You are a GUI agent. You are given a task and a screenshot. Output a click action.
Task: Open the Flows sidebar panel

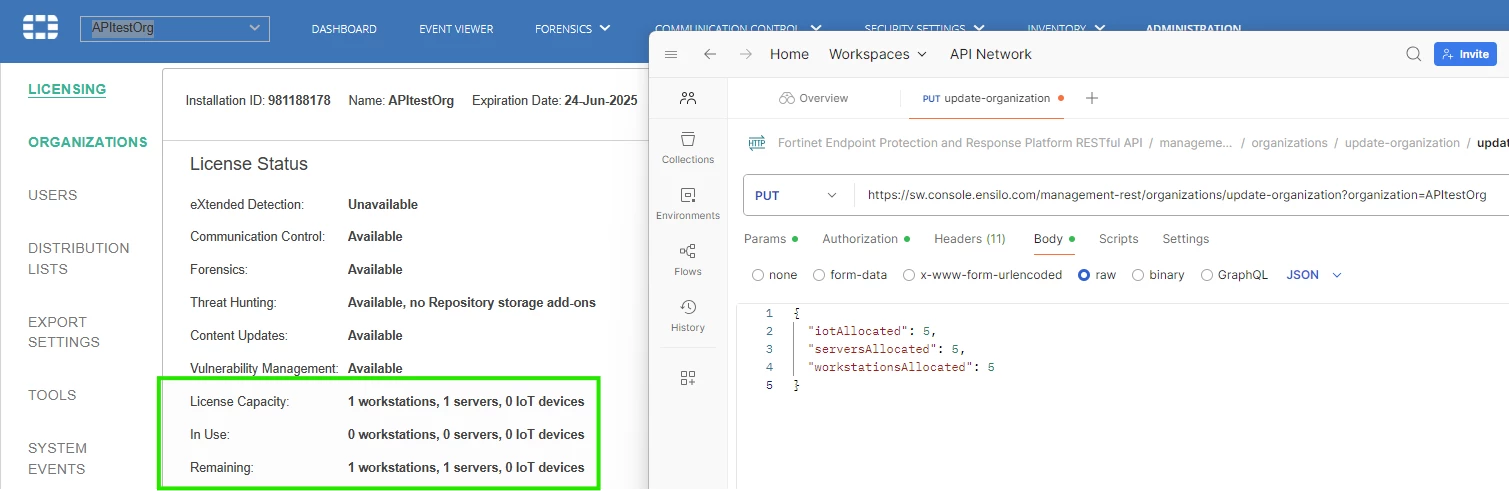(x=688, y=259)
